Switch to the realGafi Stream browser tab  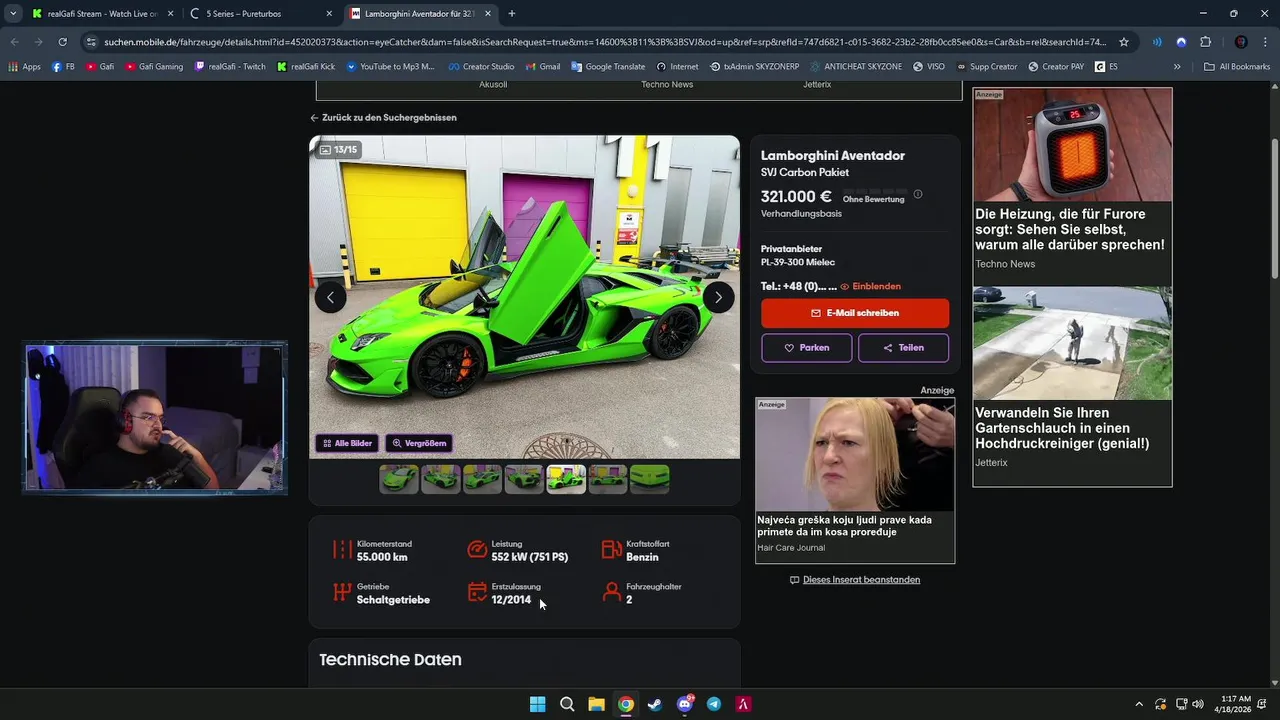click(x=103, y=14)
